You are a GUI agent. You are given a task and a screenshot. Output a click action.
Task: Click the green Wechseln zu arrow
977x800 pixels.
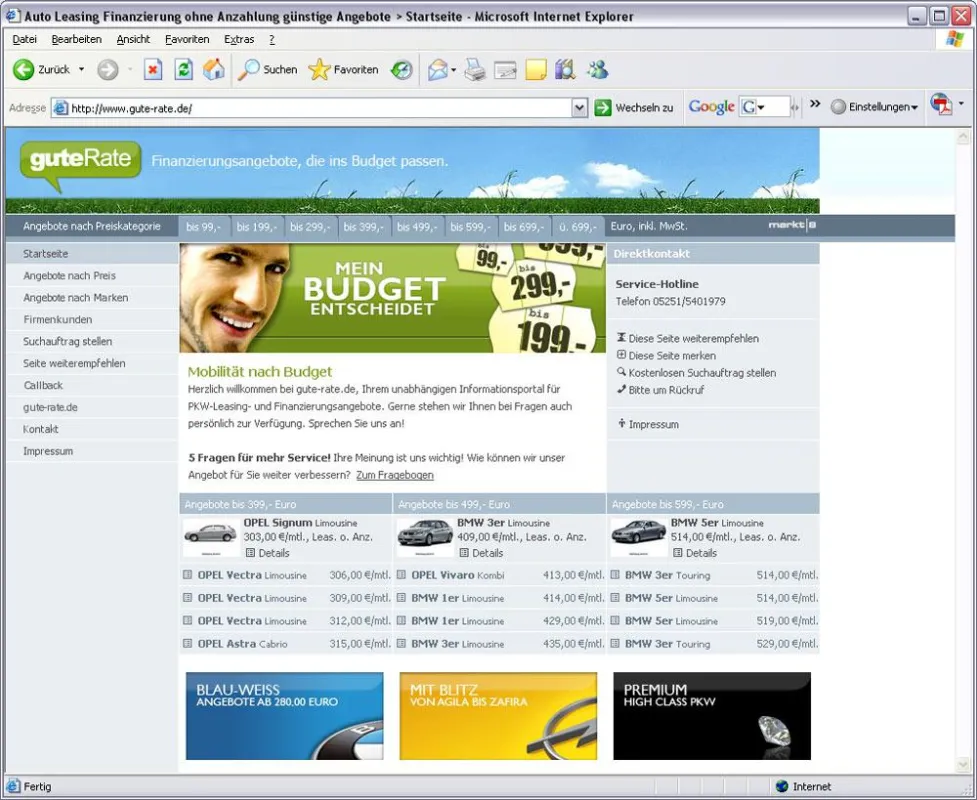(x=603, y=107)
